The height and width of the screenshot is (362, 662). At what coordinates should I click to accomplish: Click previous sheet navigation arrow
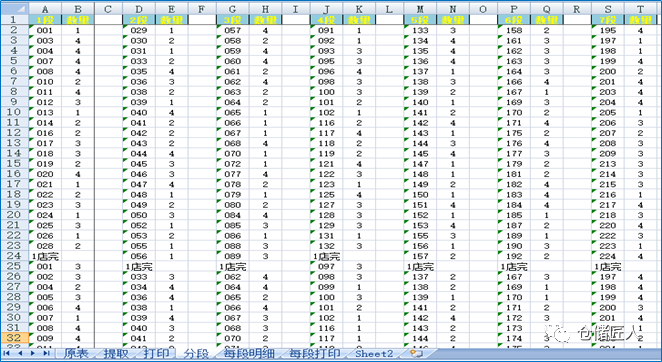20,353
